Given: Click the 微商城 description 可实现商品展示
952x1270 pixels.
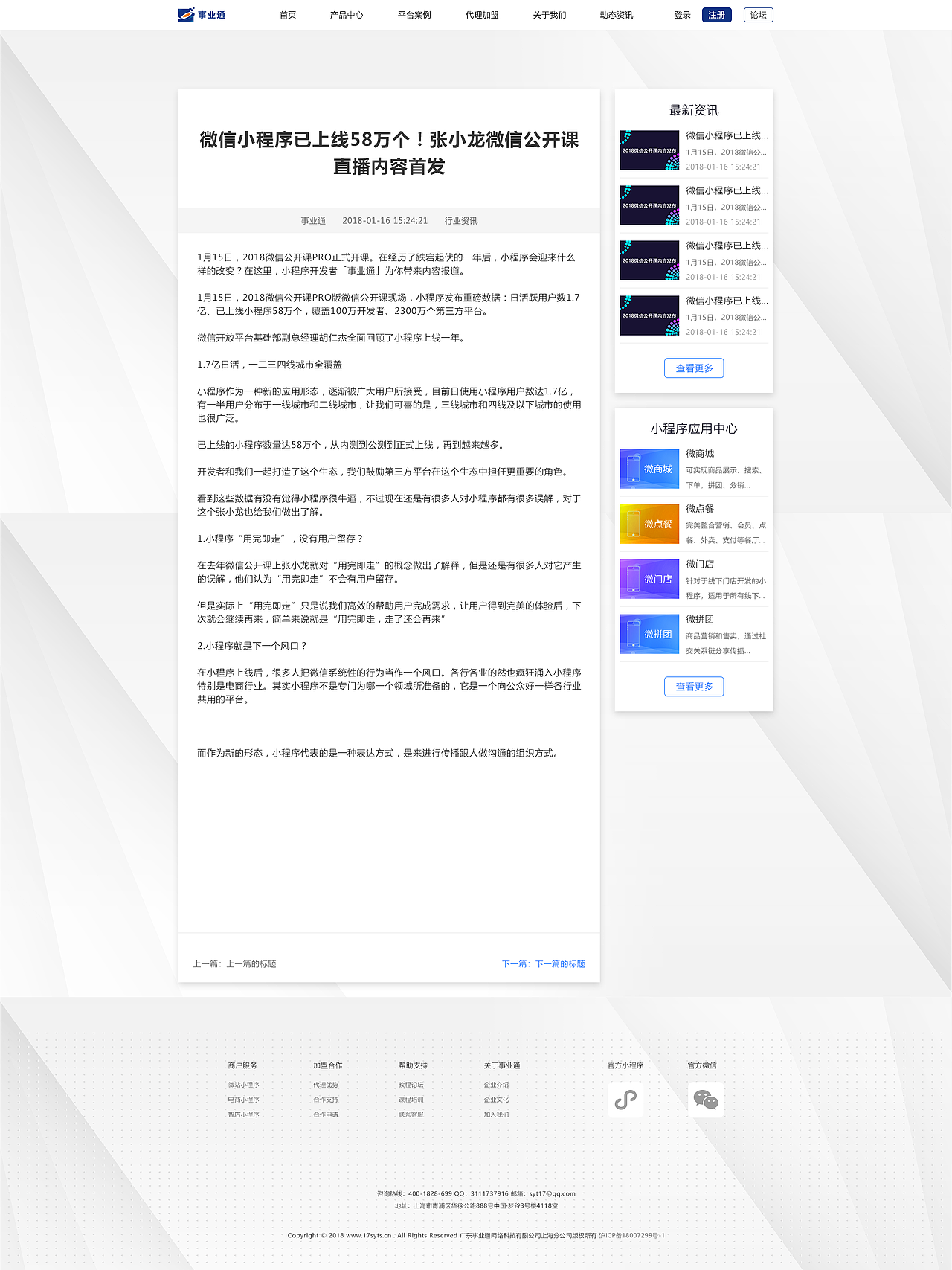Looking at the screenshot, I should pos(725,478).
